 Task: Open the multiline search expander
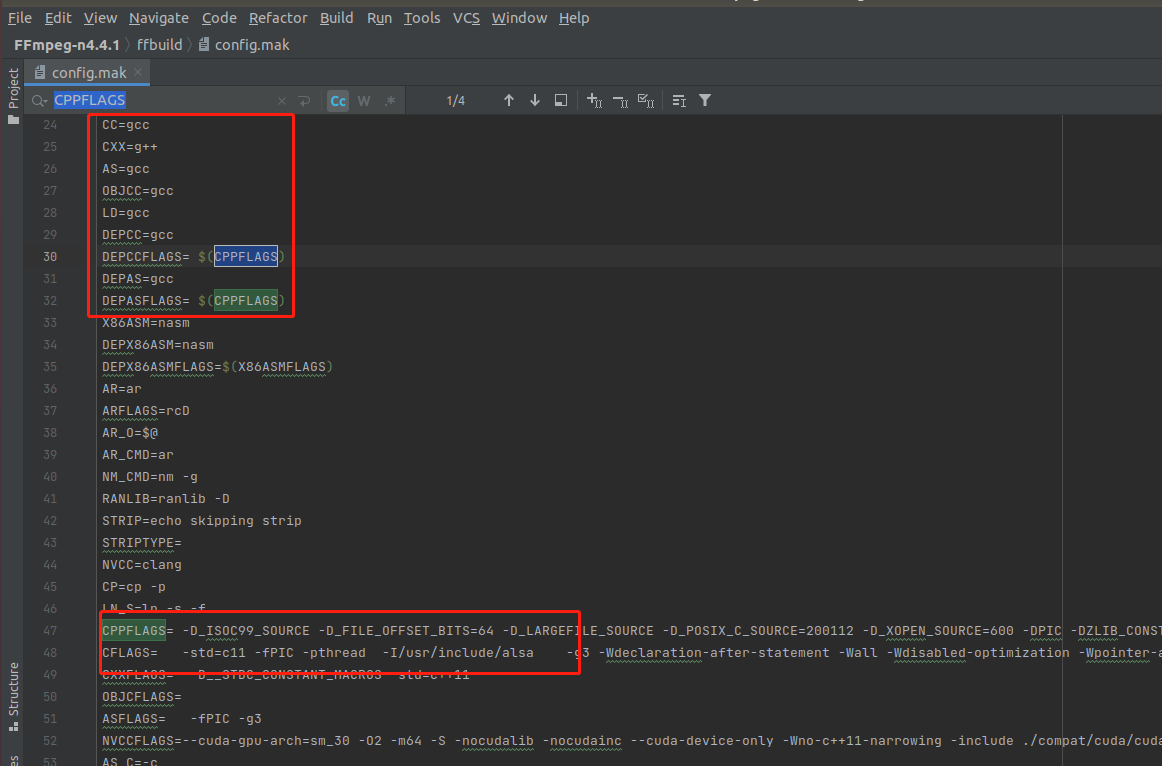(x=304, y=100)
